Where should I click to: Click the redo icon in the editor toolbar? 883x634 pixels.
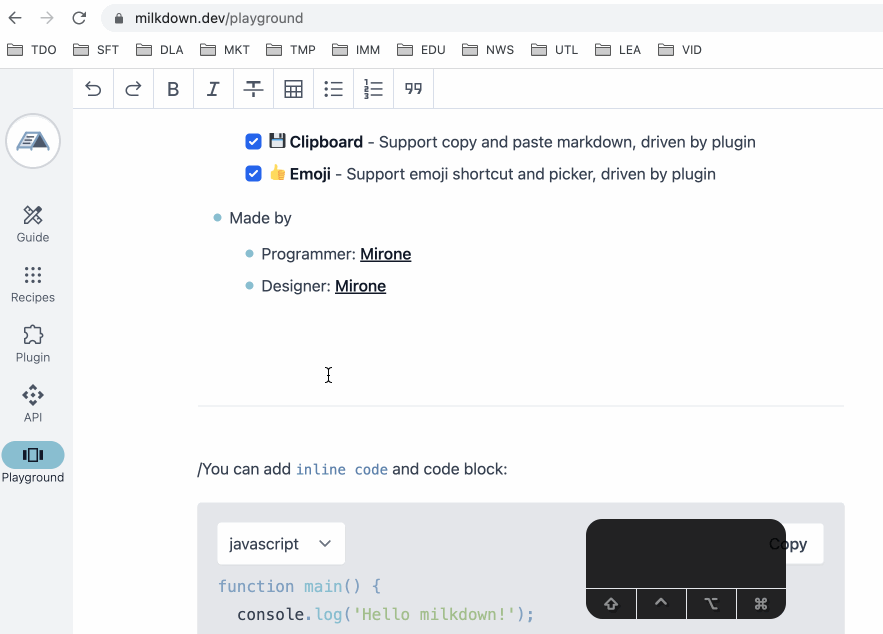[x=133, y=88]
